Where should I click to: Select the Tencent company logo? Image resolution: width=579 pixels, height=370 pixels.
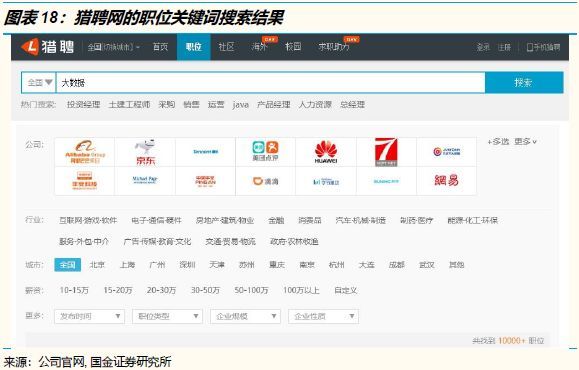(x=205, y=152)
